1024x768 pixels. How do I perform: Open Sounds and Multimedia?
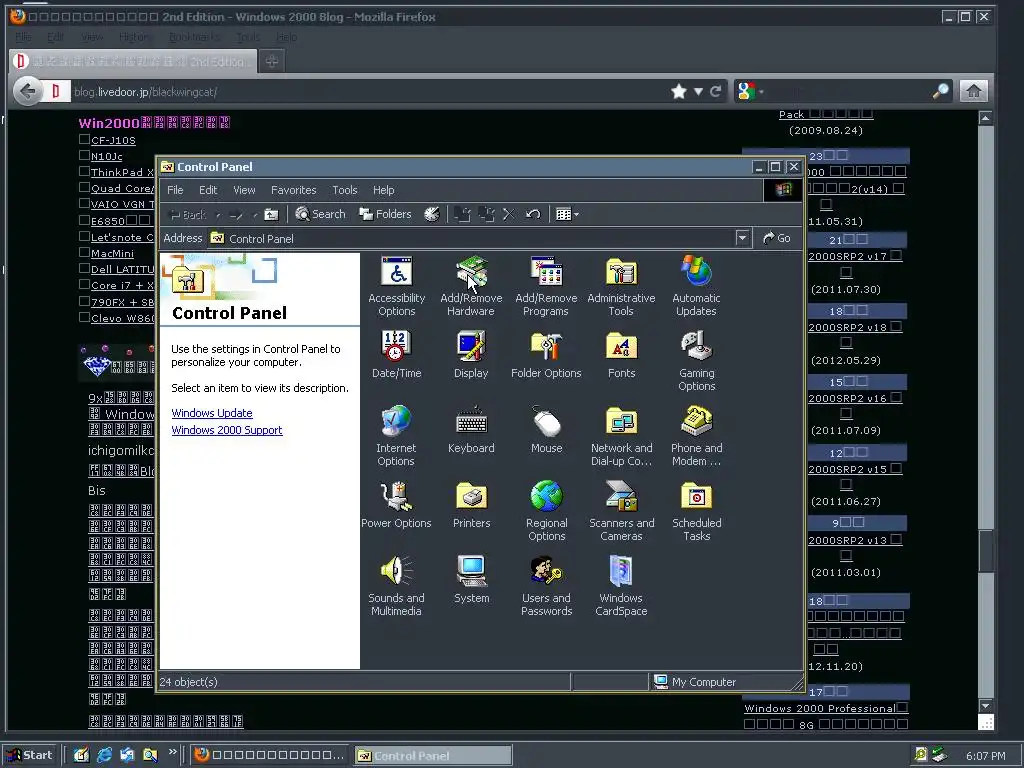click(396, 586)
